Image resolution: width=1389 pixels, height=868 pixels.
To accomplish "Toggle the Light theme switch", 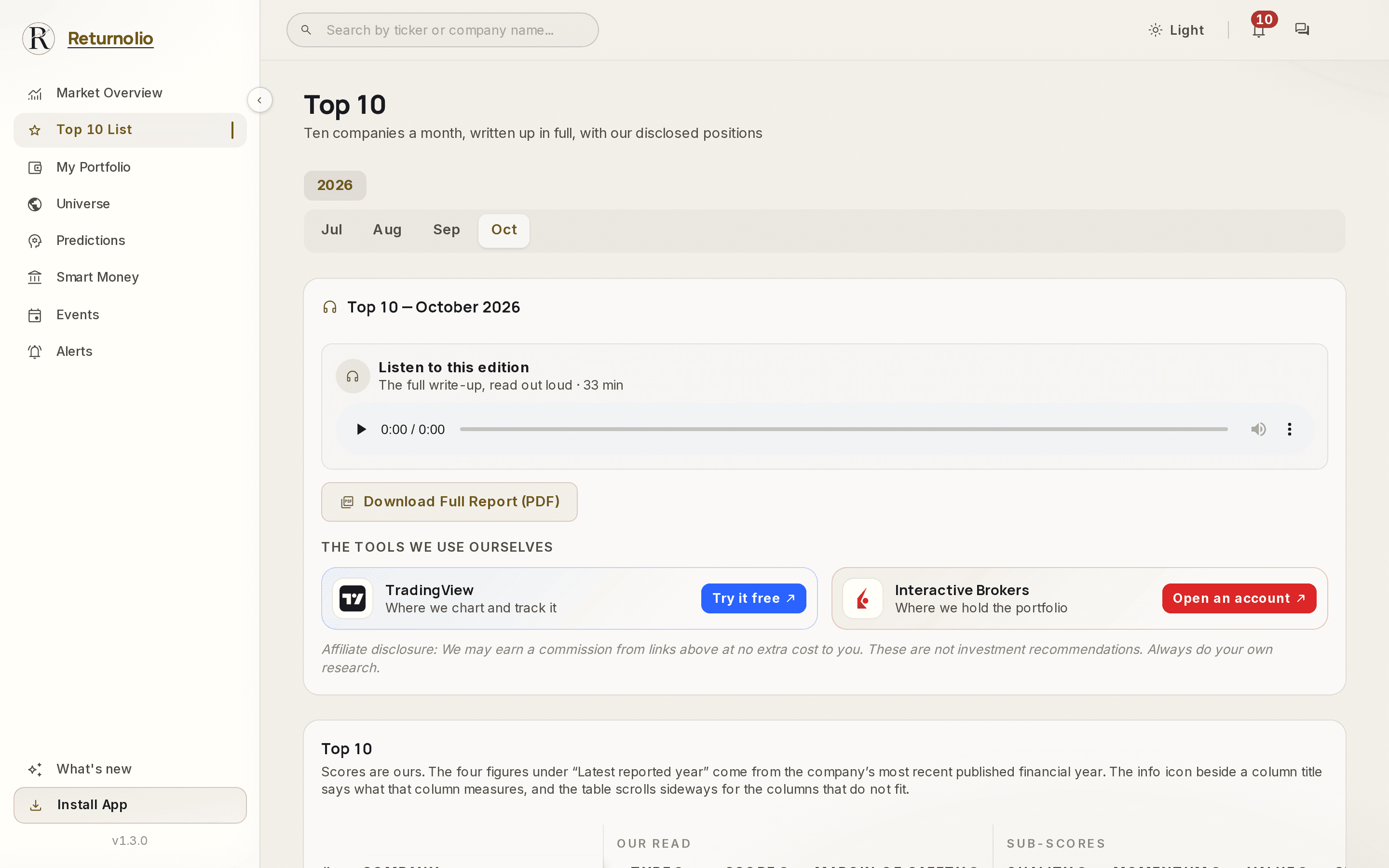I will click(x=1175, y=30).
